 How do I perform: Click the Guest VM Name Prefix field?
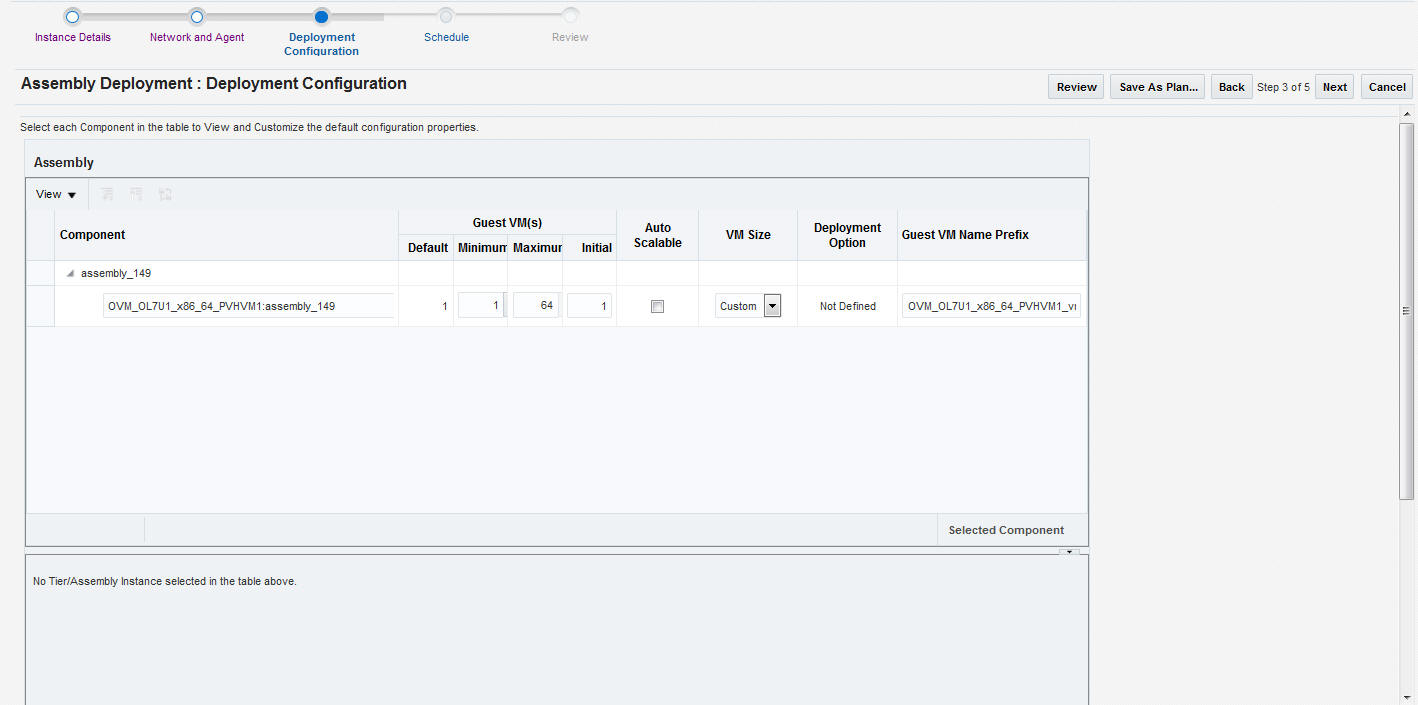coord(991,306)
